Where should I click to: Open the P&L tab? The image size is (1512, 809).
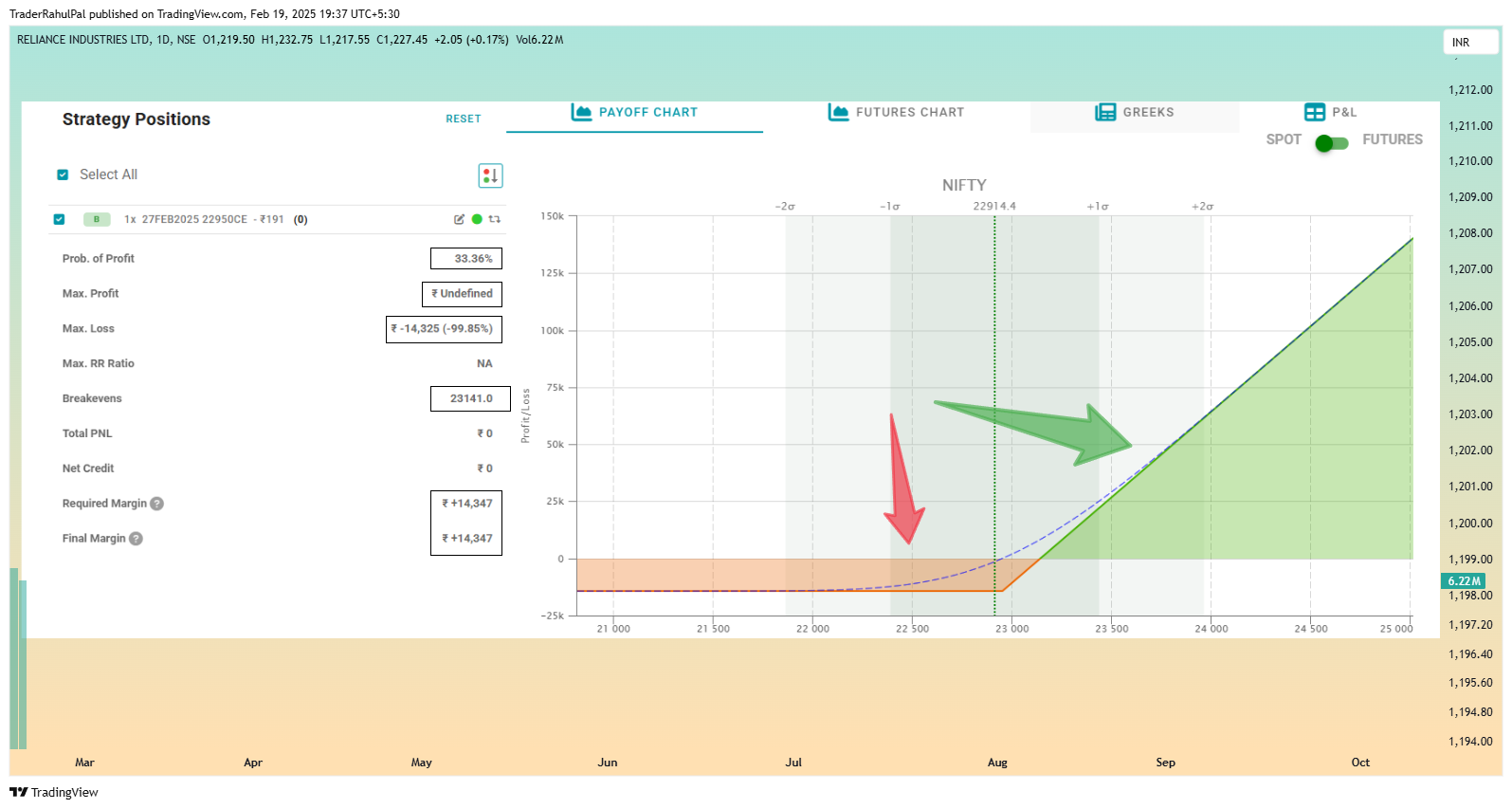pyautogui.click(x=1331, y=114)
